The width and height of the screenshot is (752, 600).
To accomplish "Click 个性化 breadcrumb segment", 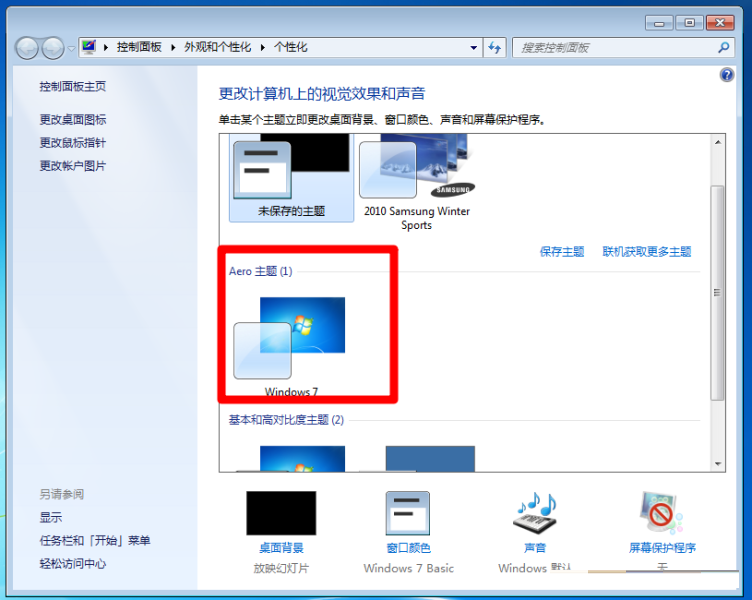I will pos(290,47).
